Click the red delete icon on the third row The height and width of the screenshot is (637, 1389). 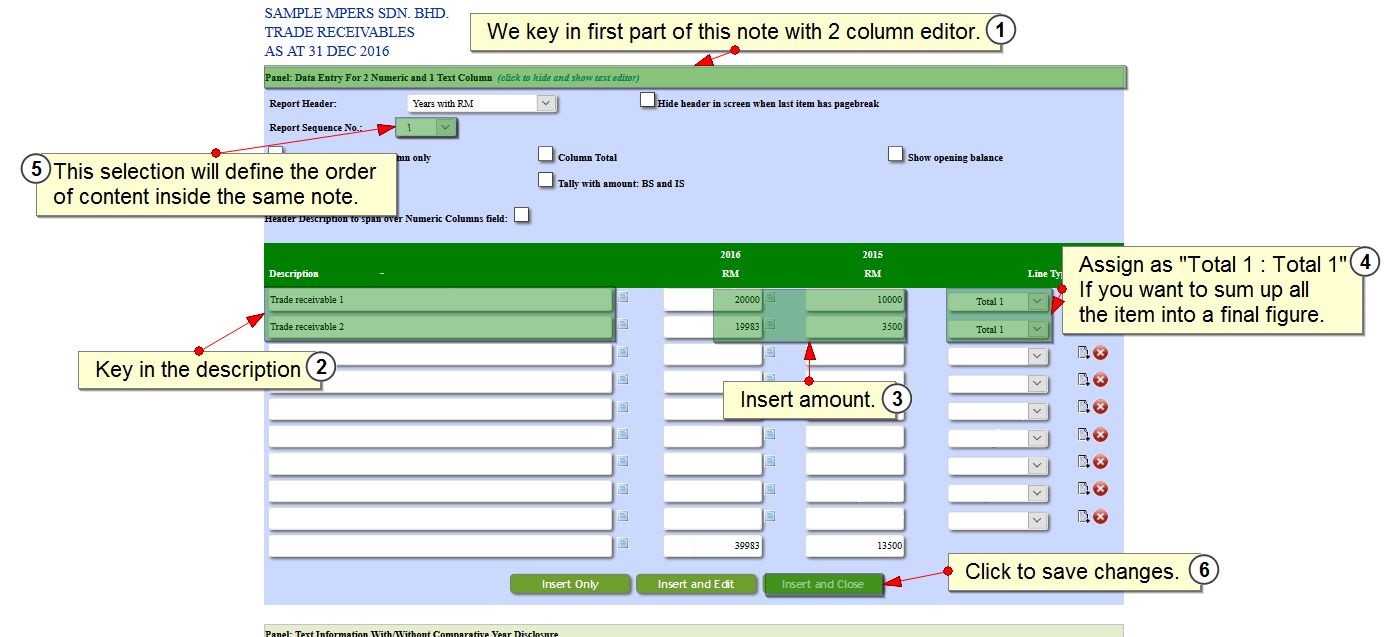coord(1100,352)
